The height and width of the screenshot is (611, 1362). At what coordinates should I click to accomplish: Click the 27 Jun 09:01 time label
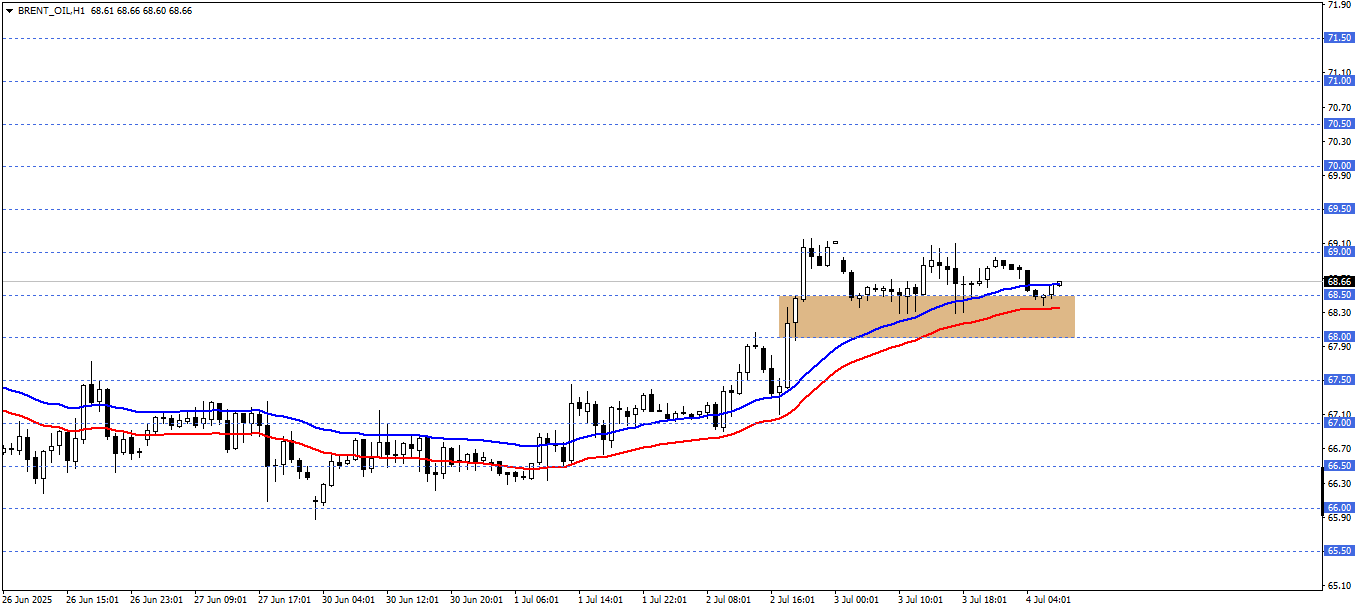pos(220,600)
